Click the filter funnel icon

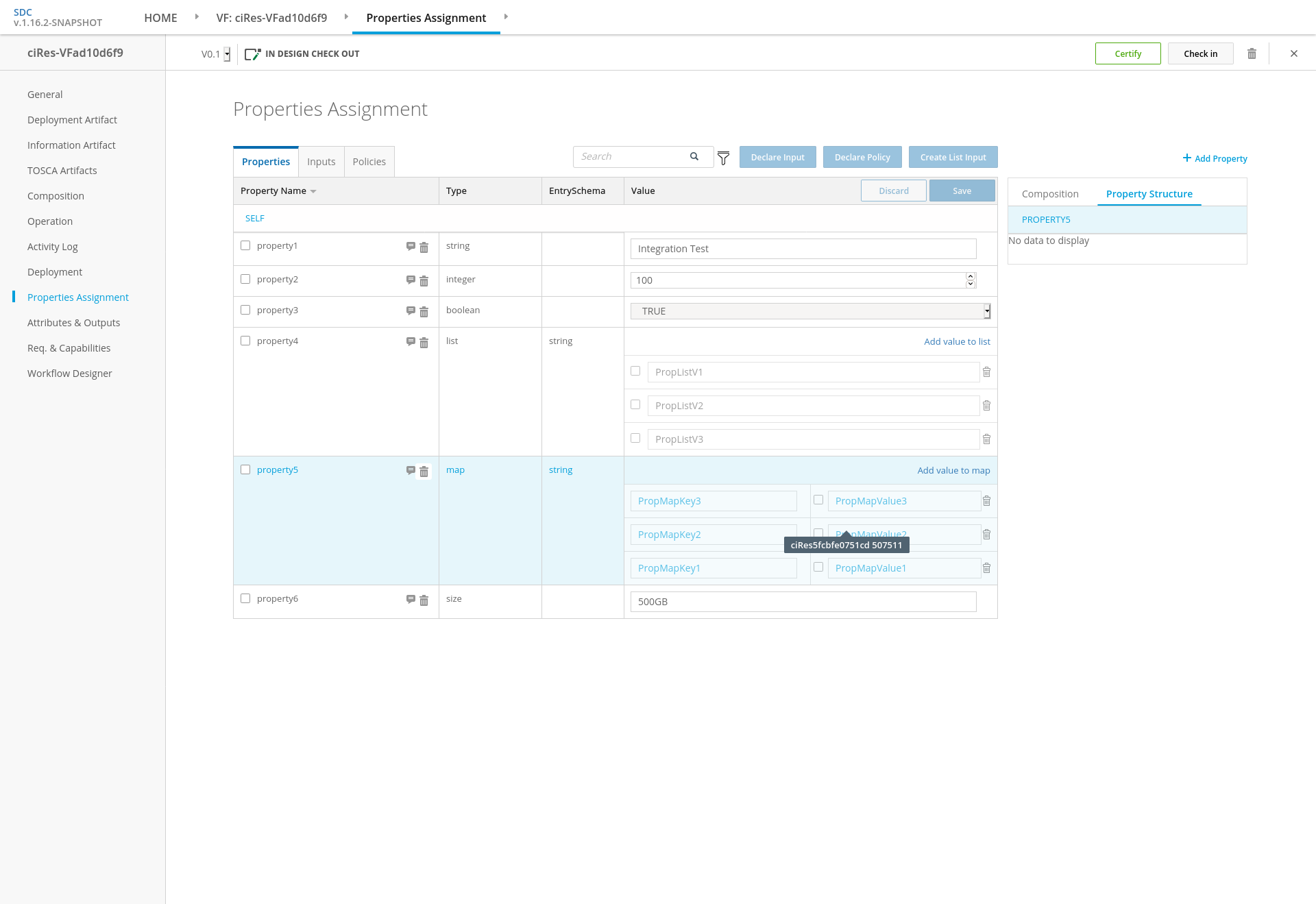click(723, 158)
